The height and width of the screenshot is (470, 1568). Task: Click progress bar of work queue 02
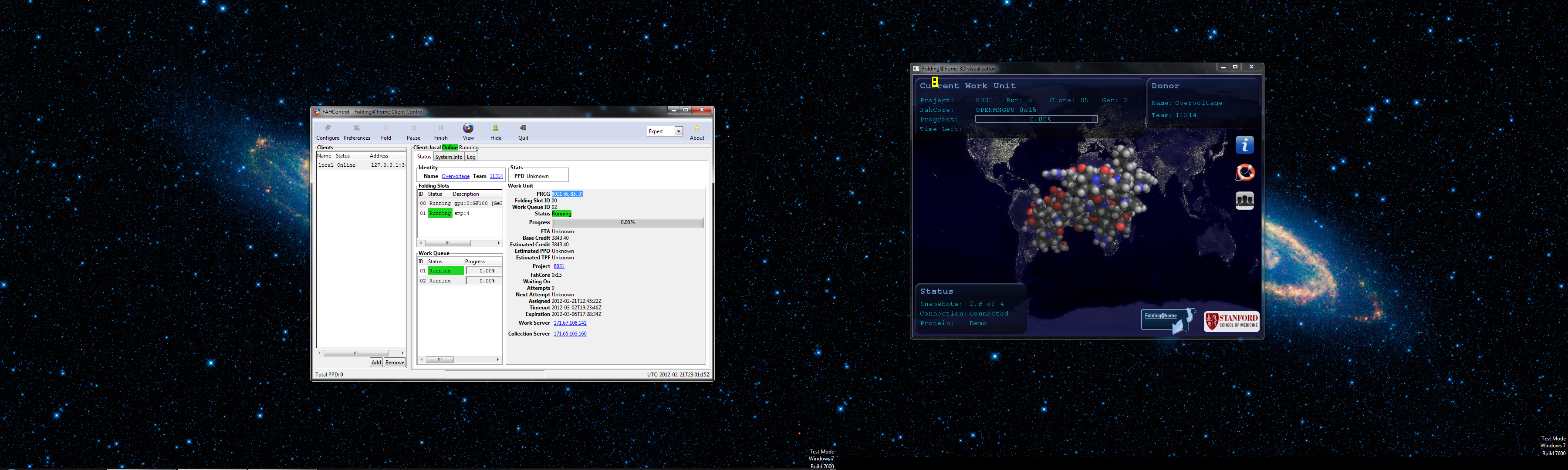(484, 281)
